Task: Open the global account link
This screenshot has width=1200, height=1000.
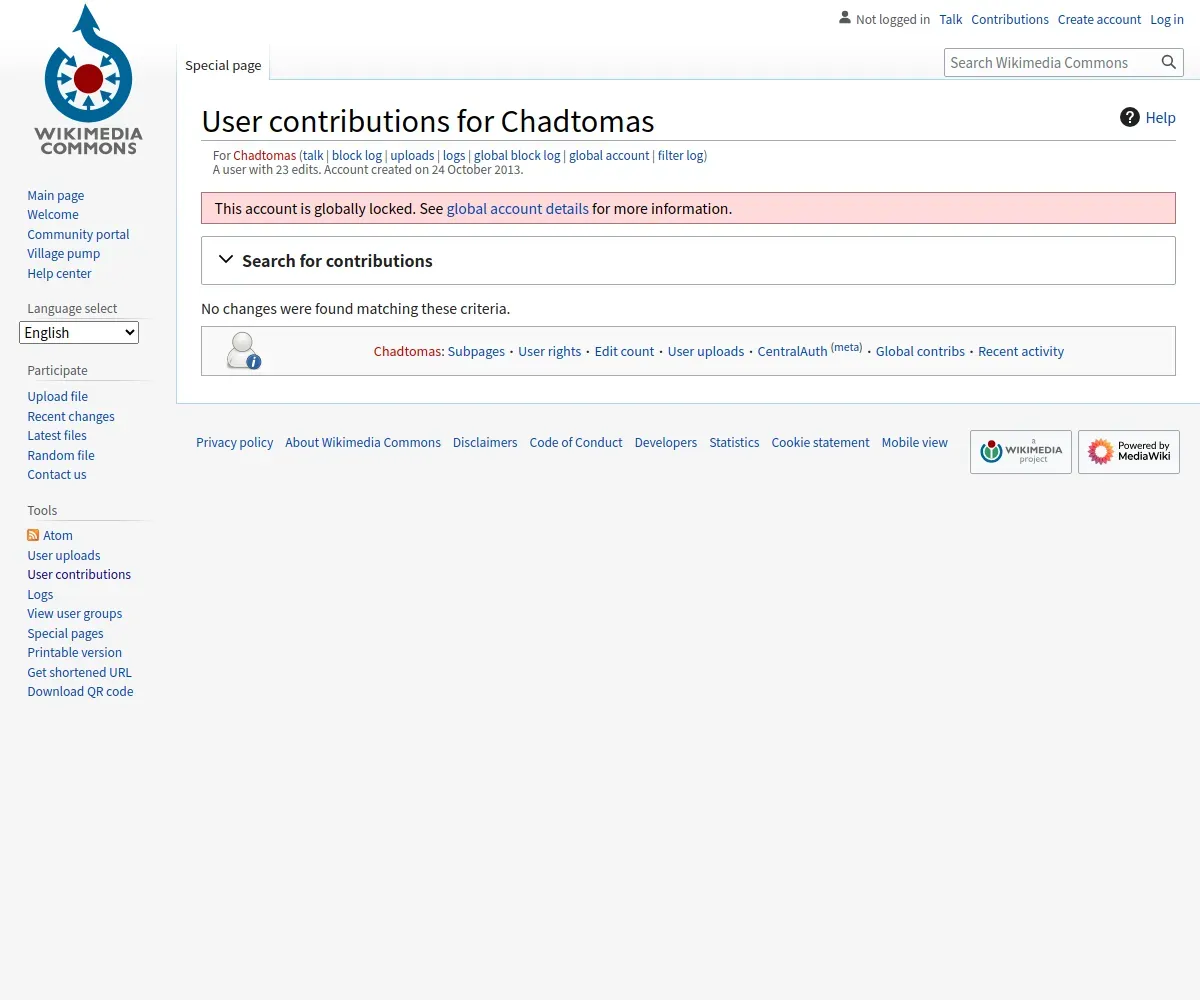Action: (609, 155)
